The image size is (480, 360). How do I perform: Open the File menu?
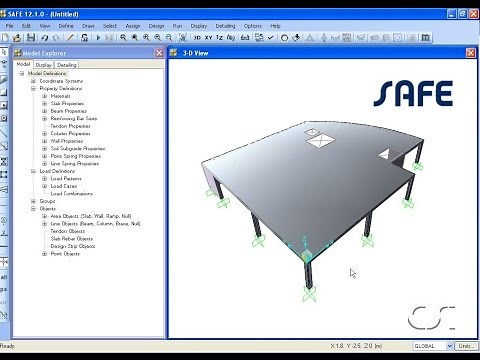click(x=9, y=26)
